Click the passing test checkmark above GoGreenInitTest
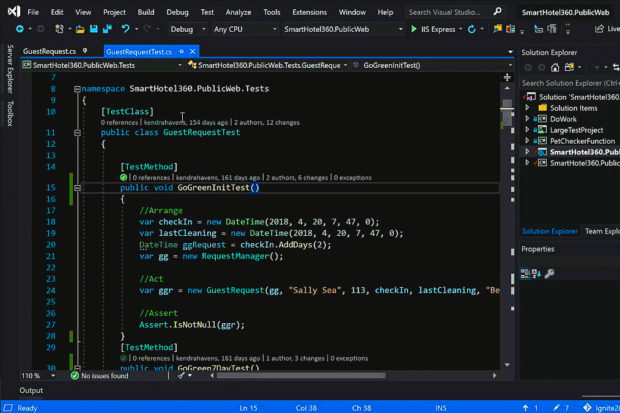 123,178
